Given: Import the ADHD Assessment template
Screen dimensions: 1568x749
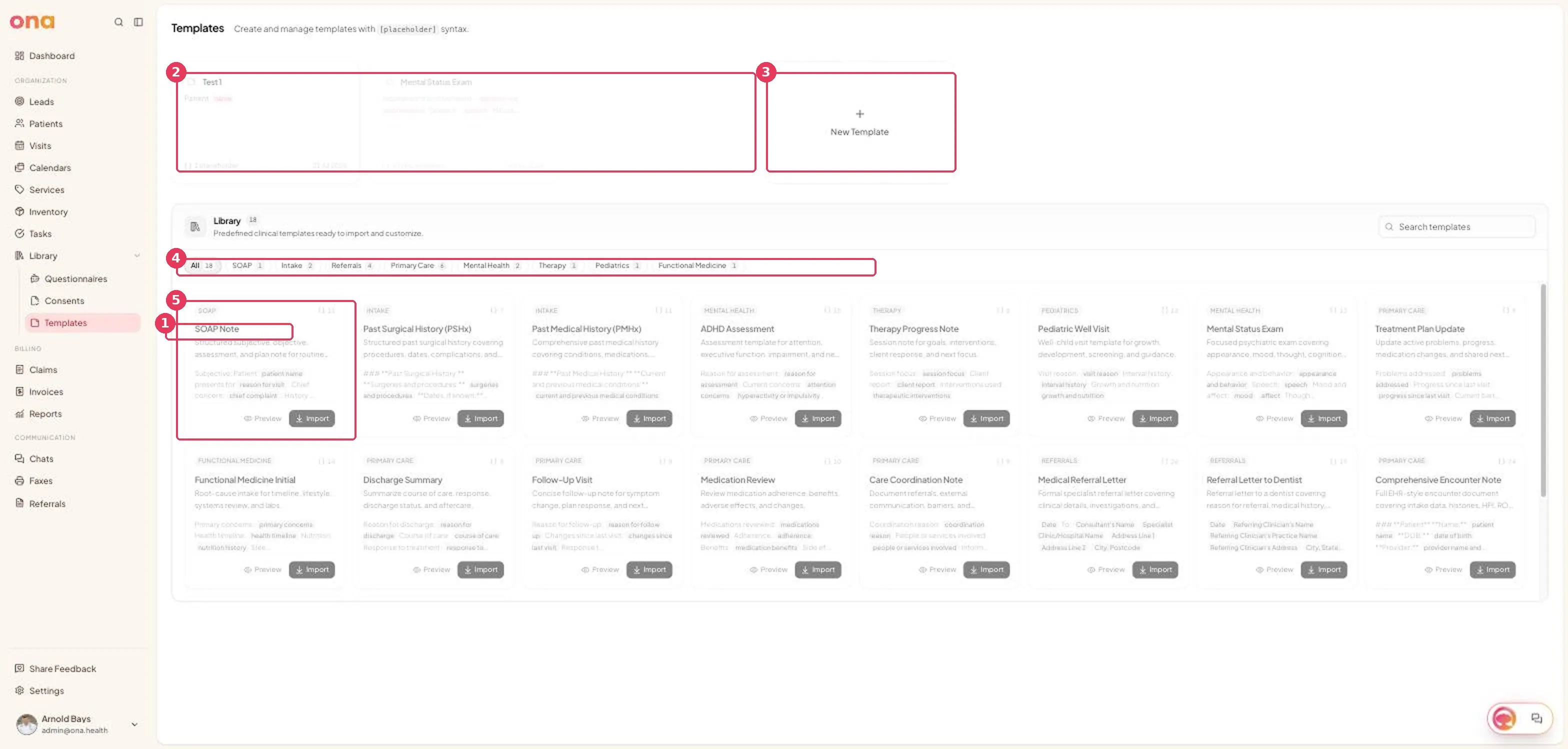Looking at the screenshot, I should click(817, 418).
